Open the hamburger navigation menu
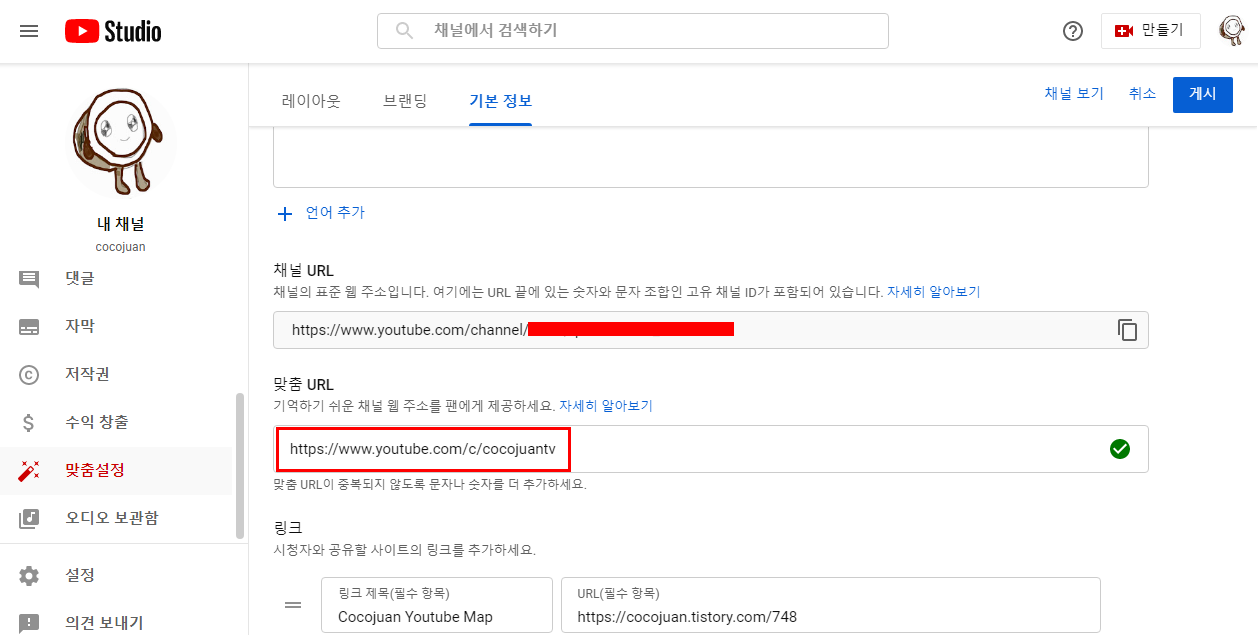Screen dimensions: 1258x635 [29, 31]
